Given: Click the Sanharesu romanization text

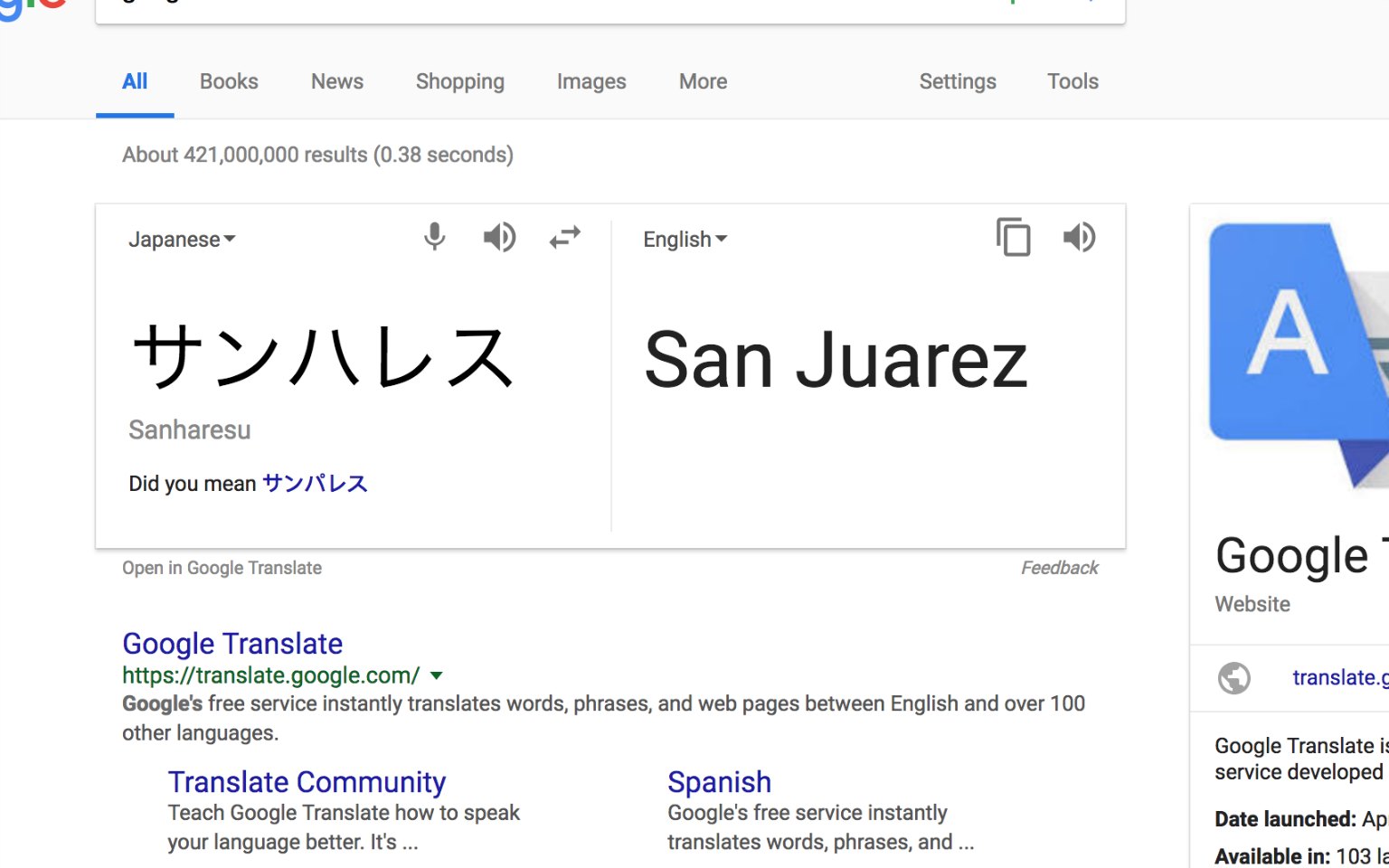Looking at the screenshot, I should click(x=190, y=429).
